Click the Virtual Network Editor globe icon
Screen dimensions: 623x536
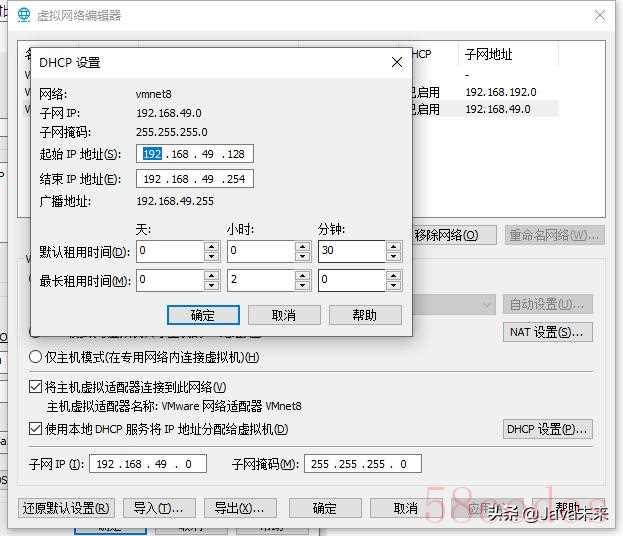pos(23,15)
